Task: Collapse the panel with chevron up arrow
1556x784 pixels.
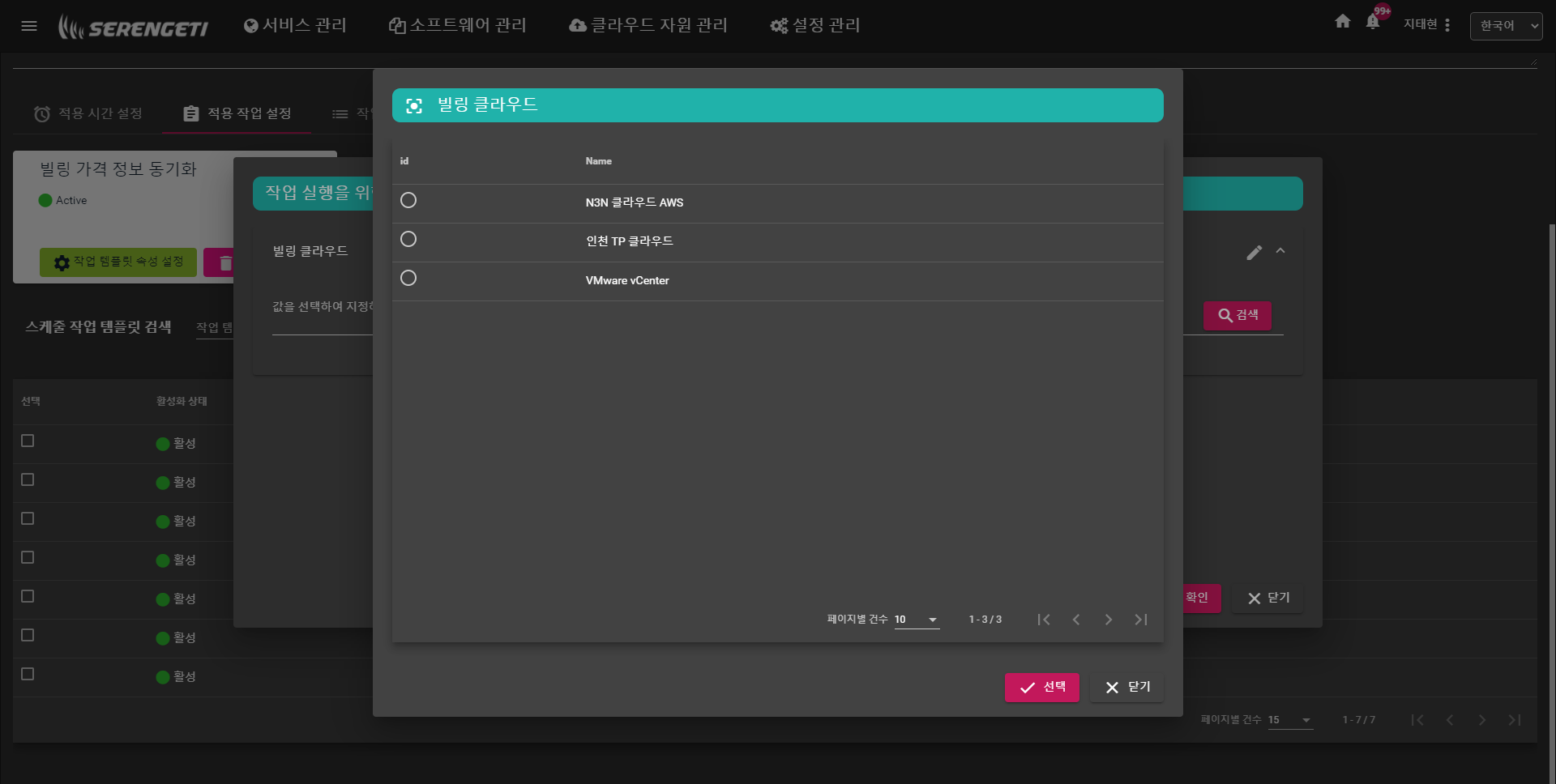Action: pyautogui.click(x=1280, y=251)
